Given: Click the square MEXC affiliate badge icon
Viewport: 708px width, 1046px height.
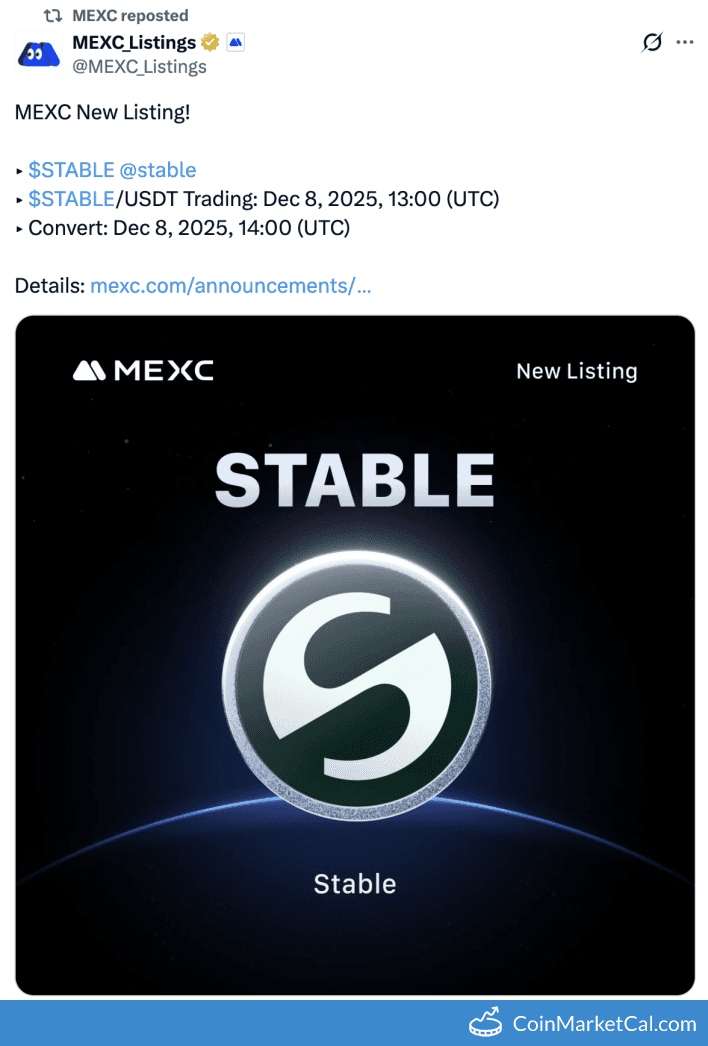Looking at the screenshot, I should [x=235, y=42].
